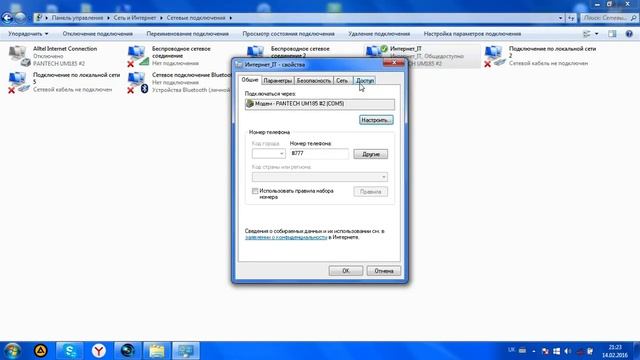Screen dimensions: 640x360
Task: Expand the address bar history dropdown
Action: [x=560, y=18]
